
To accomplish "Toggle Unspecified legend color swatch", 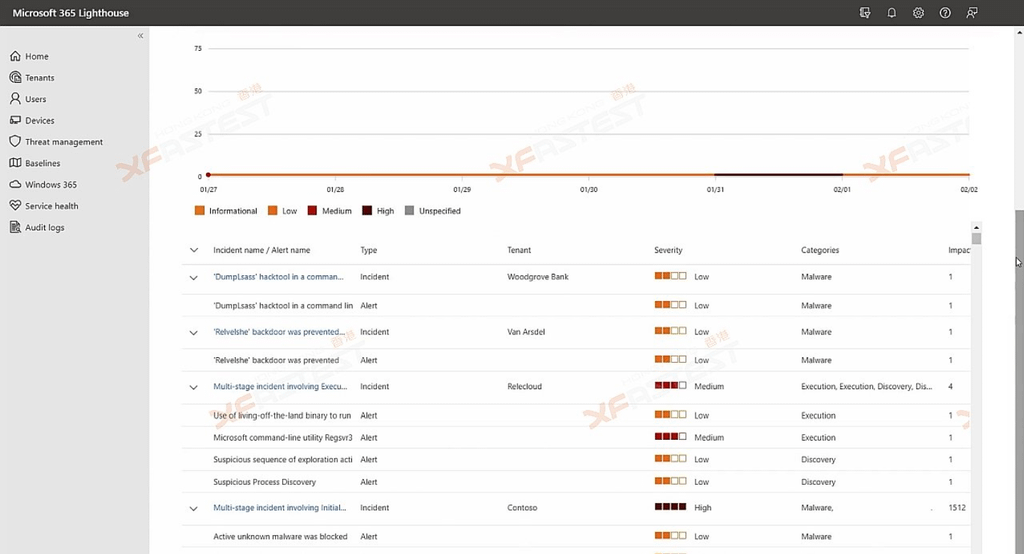I will (x=409, y=210).
